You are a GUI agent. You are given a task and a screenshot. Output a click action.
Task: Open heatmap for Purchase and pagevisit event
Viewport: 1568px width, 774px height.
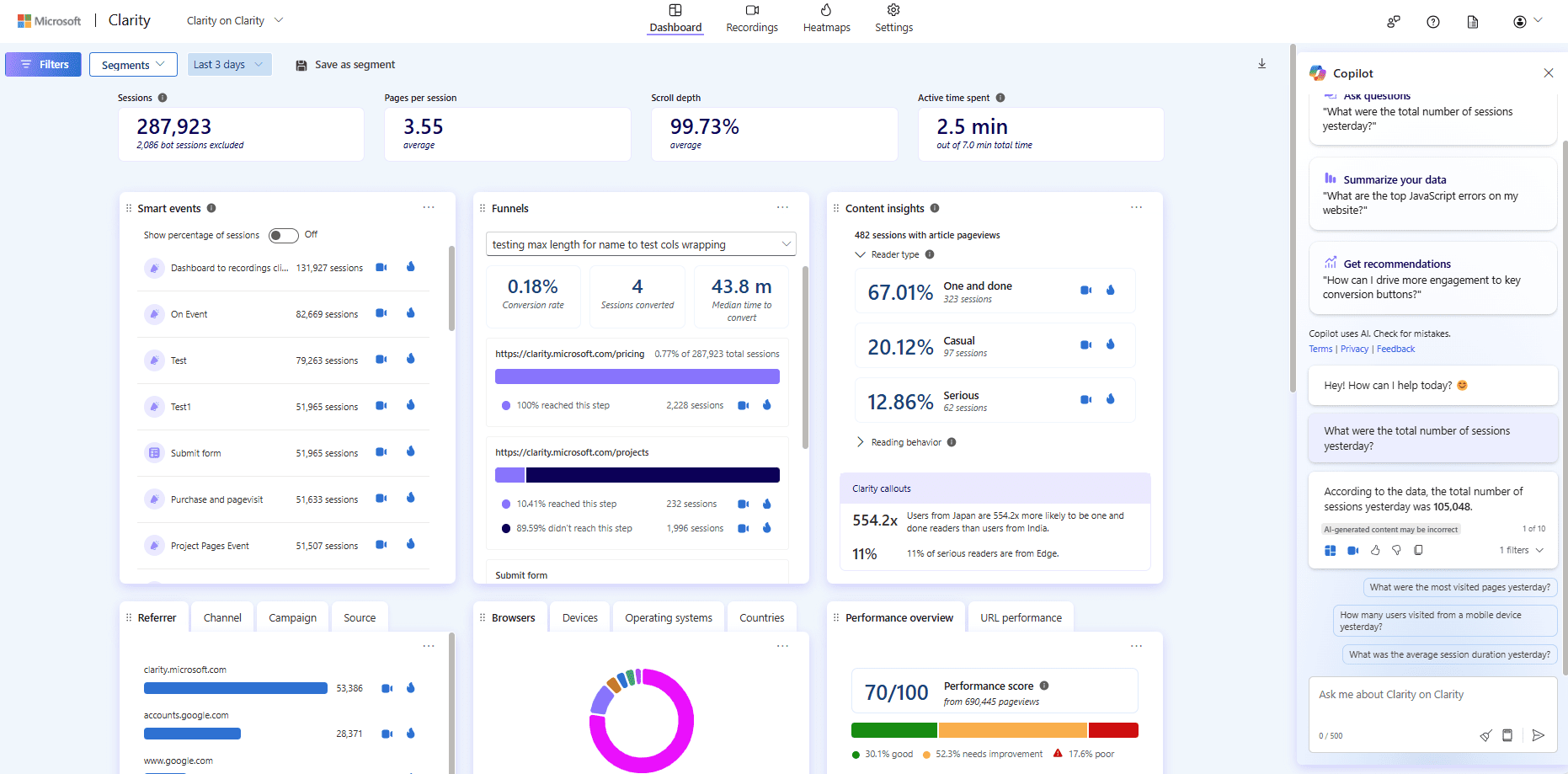(411, 498)
